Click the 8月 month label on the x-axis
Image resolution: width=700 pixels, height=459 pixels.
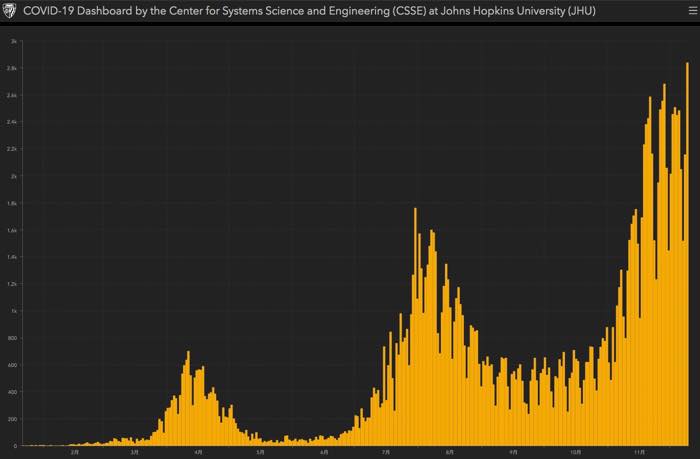pyautogui.click(x=450, y=453)
